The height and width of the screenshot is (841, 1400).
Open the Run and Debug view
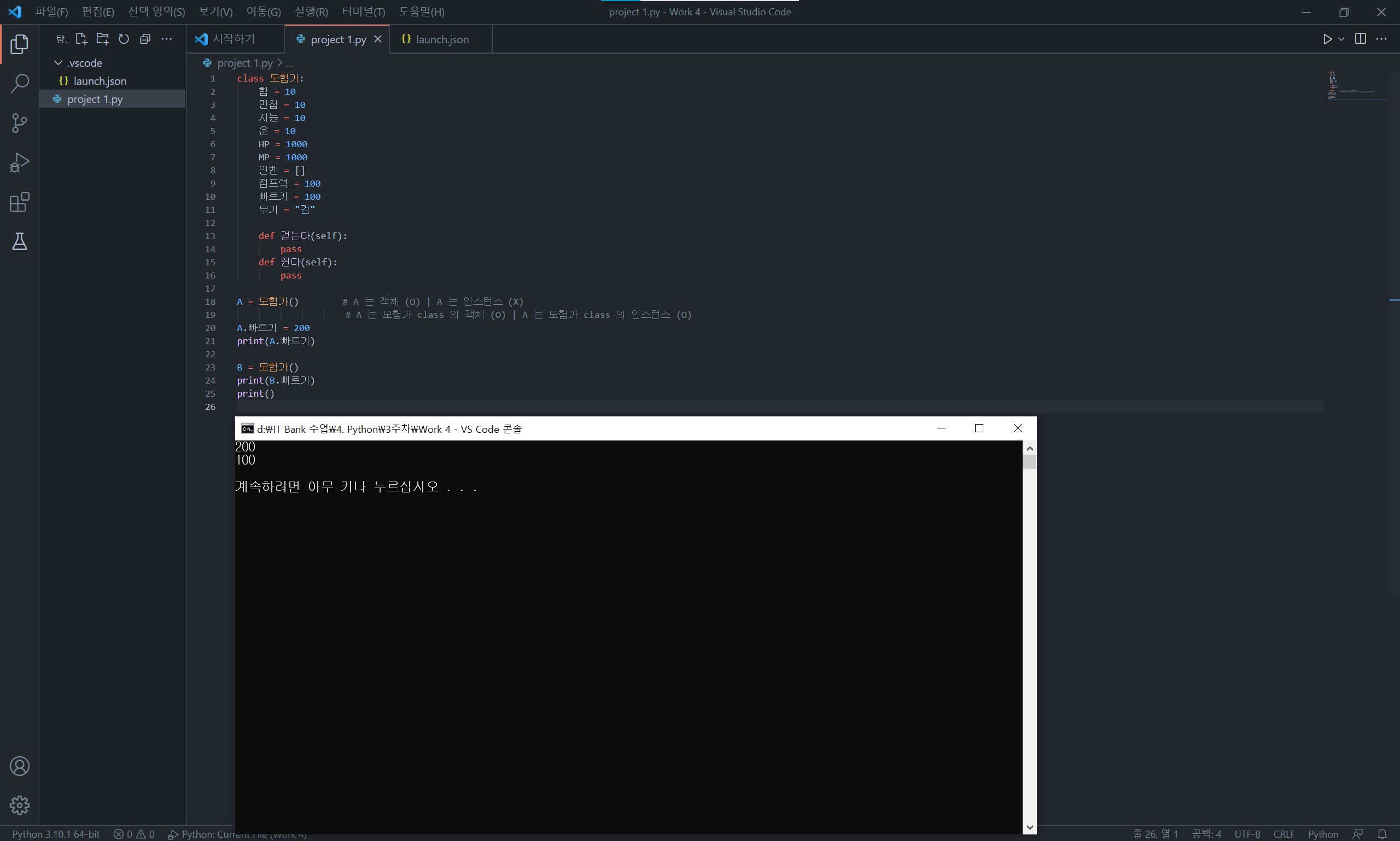click(19, 163)
